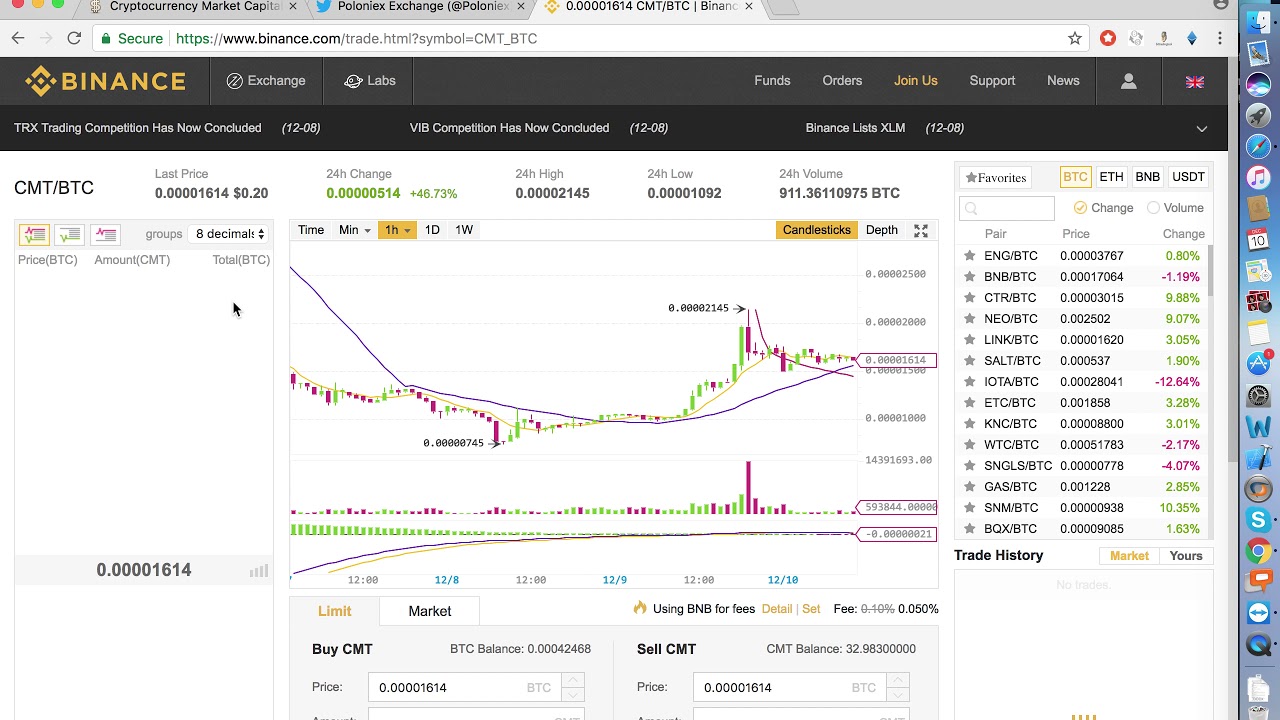The height and width of the screenshot is (720, 1280).
Task: Go to Orders page
Action: tap(842, 81)
